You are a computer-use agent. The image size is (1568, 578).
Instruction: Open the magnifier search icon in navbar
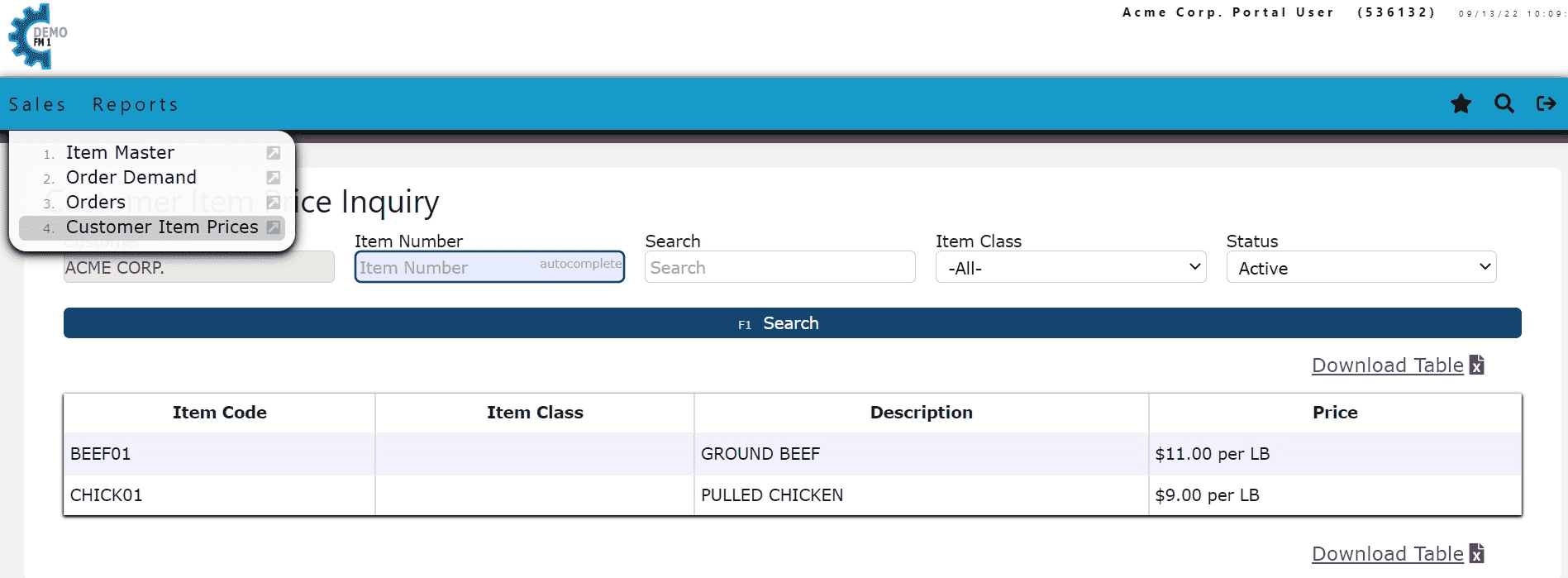[1504, 103]
